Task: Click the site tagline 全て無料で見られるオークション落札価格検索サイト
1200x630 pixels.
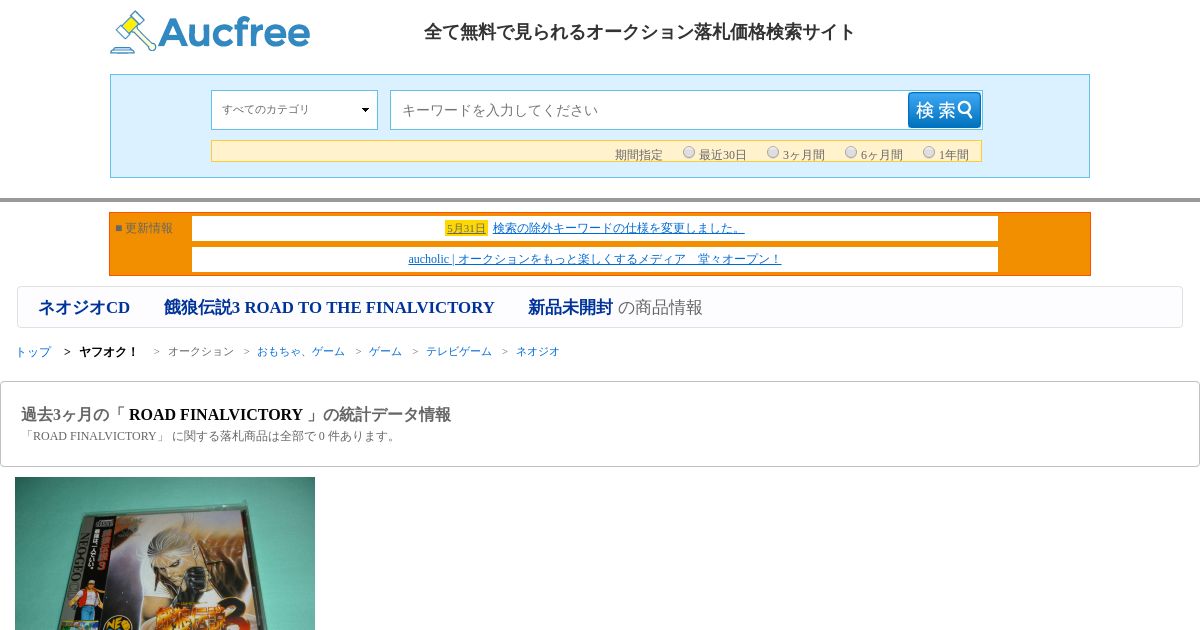Action: tap(640, 32)
